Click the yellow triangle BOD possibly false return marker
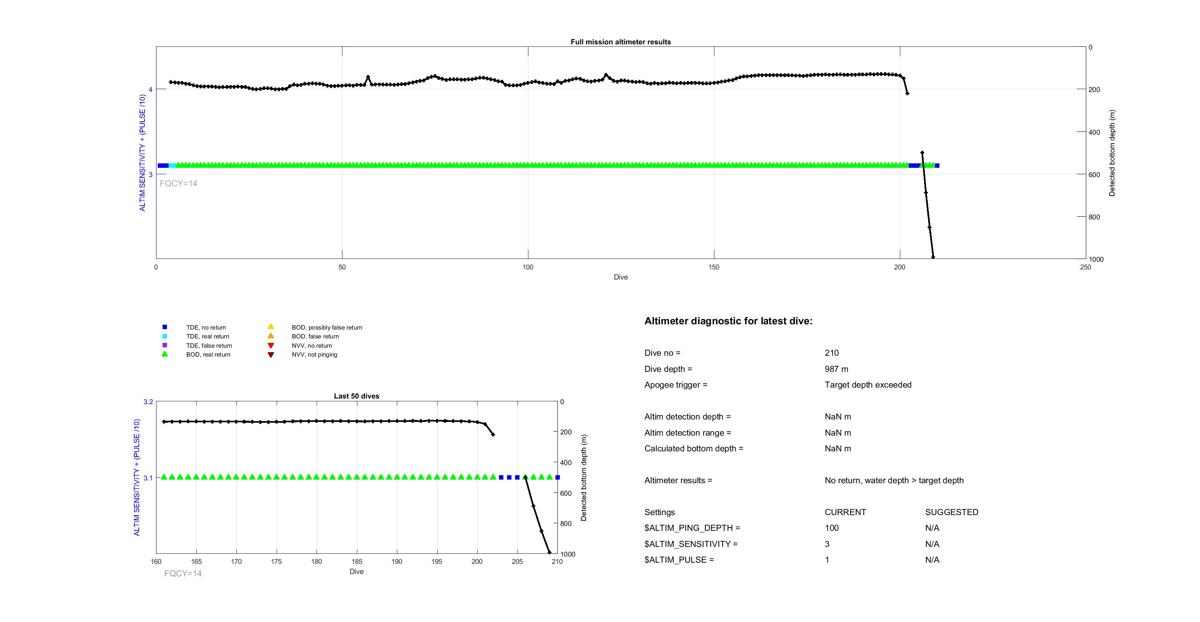The height and width of the screenshot is (622, 1200). (271, 327)
